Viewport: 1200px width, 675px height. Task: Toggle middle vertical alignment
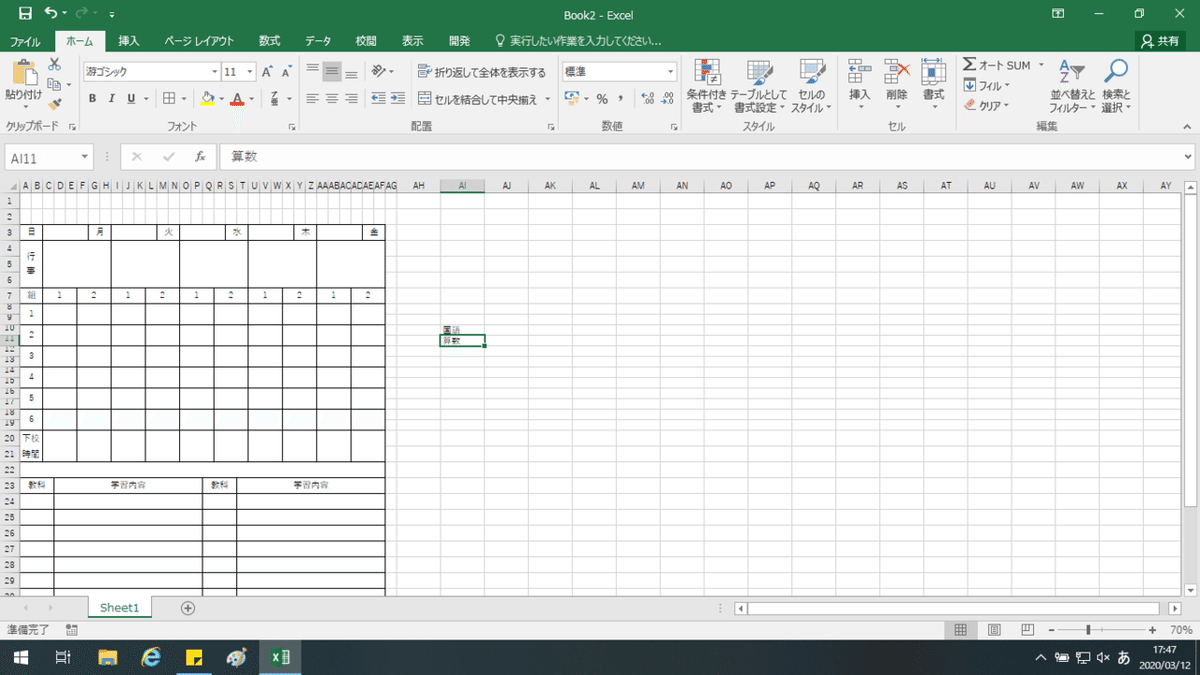click(x=332, y=71)
